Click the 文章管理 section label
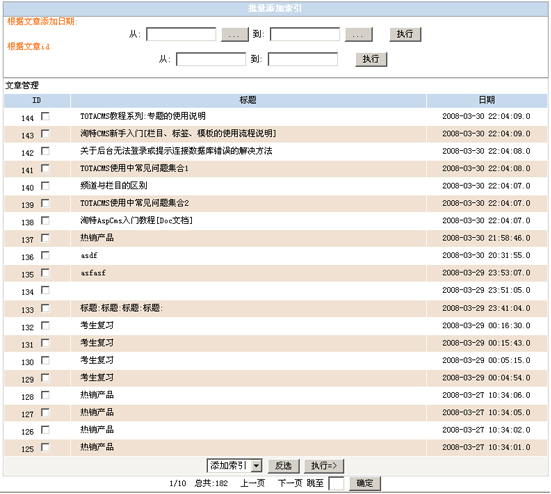551x494 pixels. pos(22,85)
